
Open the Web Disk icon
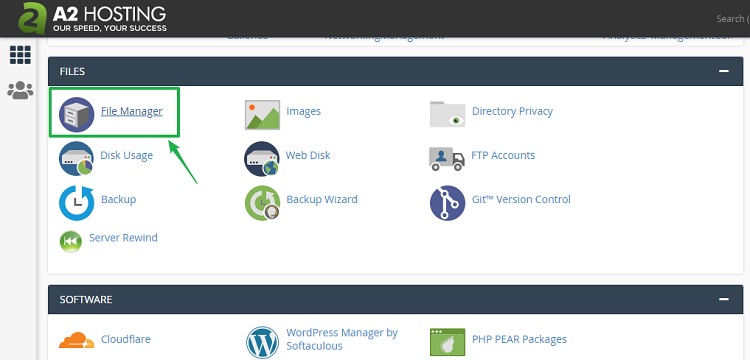pyautogui.click(x=262, y=159)
